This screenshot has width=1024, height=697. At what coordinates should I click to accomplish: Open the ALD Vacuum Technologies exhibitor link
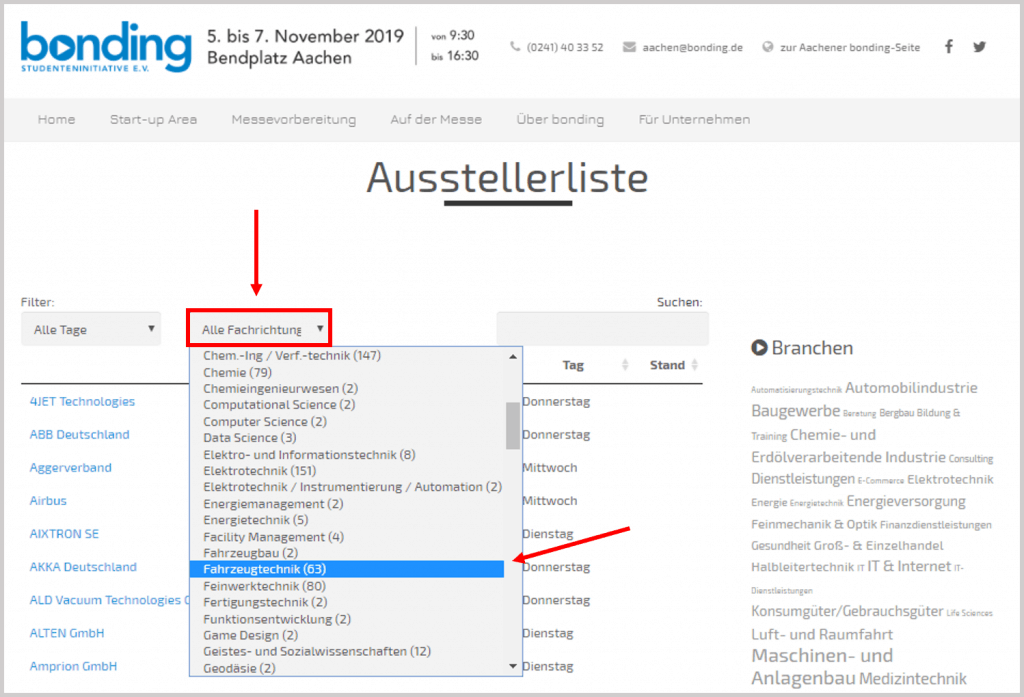(109, 600)
